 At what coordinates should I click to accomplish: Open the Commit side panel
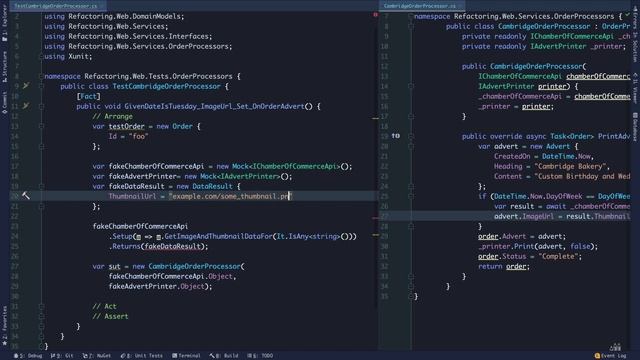pos(4,102)
